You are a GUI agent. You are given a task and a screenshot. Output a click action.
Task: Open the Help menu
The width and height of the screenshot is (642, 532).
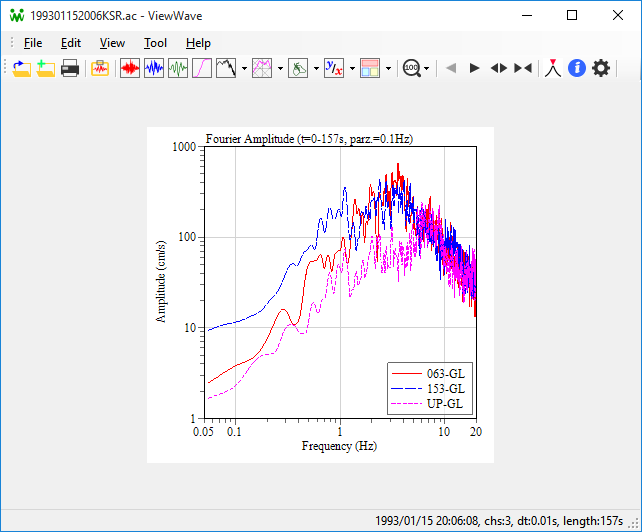198,43
